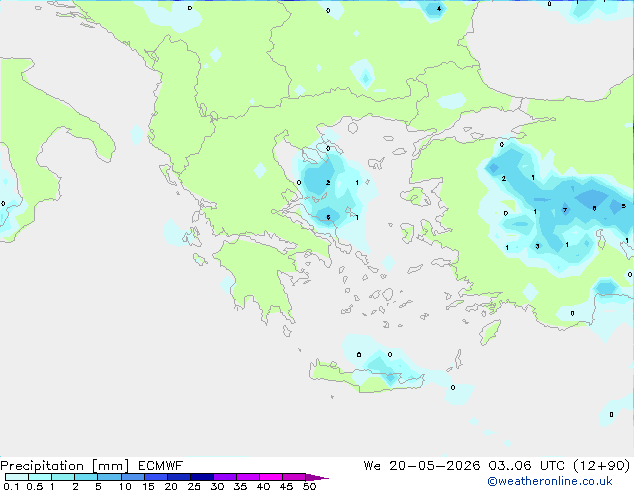Pick the 10–15 mm legend color swatch
The width and height of the screenshot is (634, 490).
click(x=132, y=477)
